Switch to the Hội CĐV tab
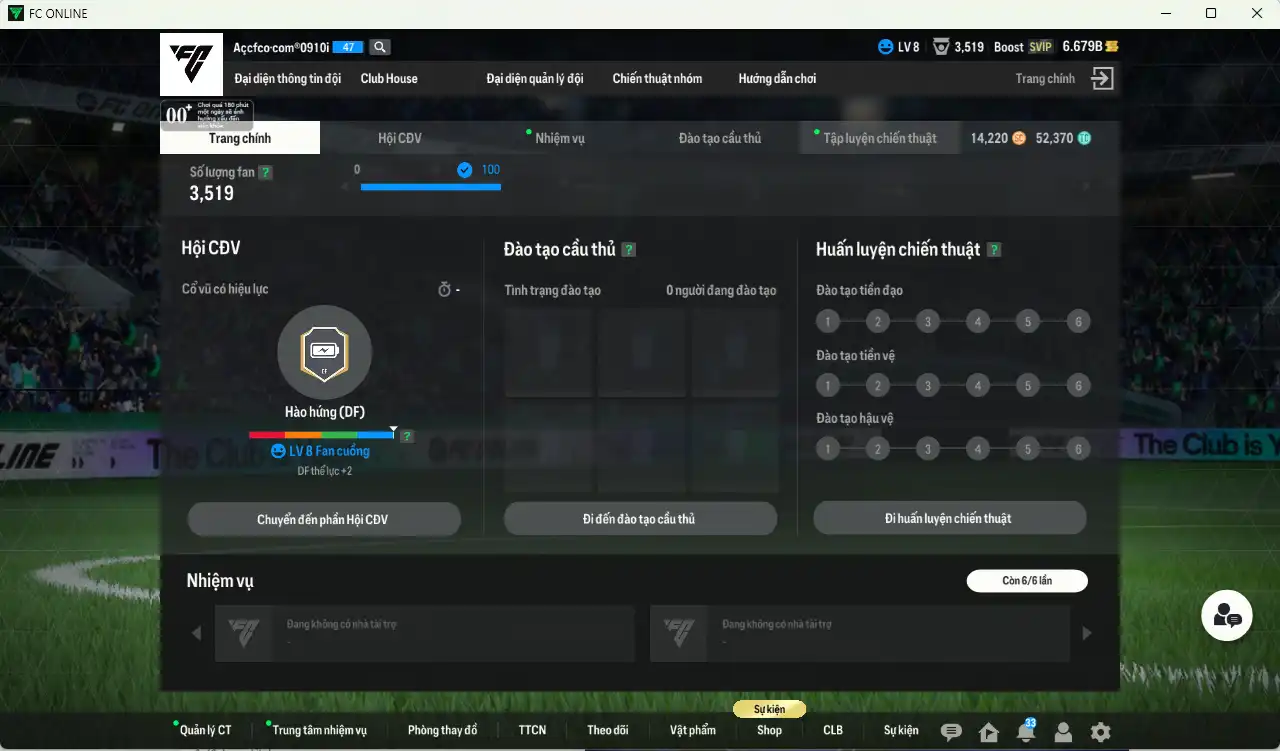The width and height of the screenshot is (1280, 751). click(400, 138)
